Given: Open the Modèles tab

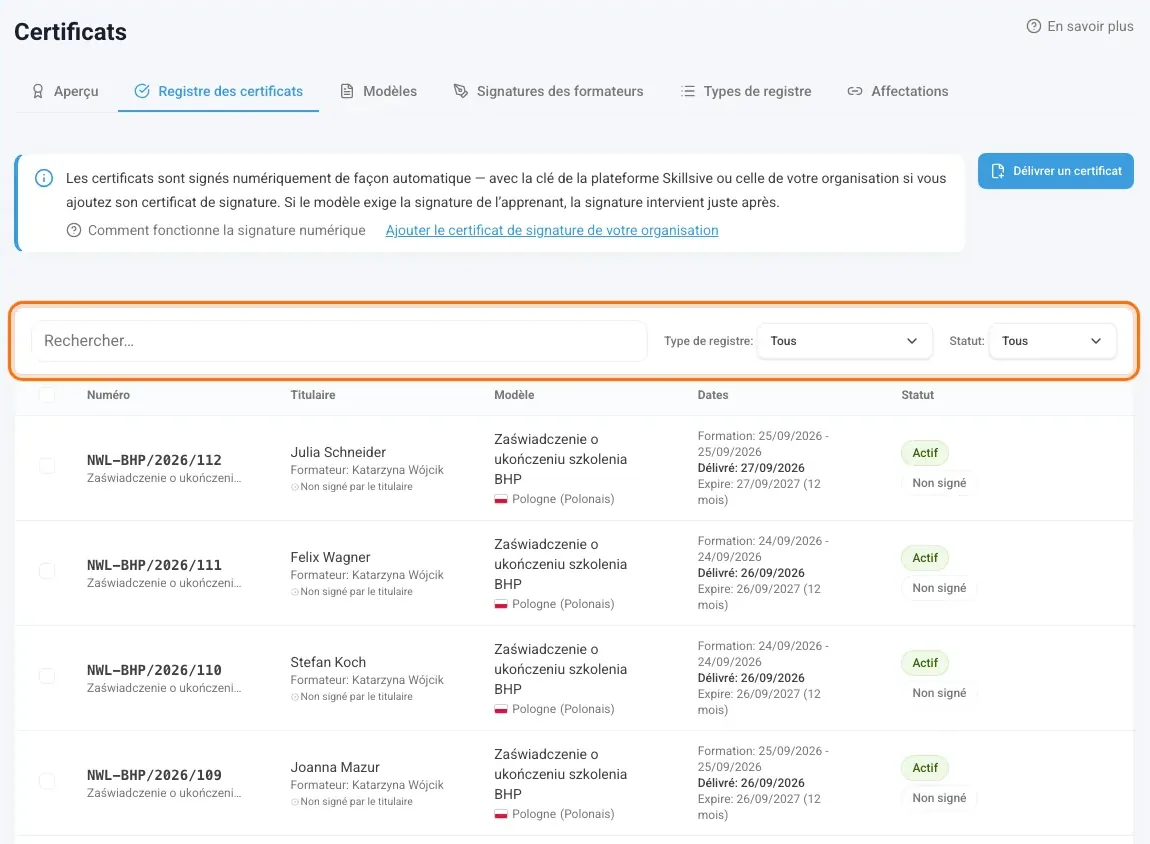Looking at the screenshot, I should coord(379,91).
